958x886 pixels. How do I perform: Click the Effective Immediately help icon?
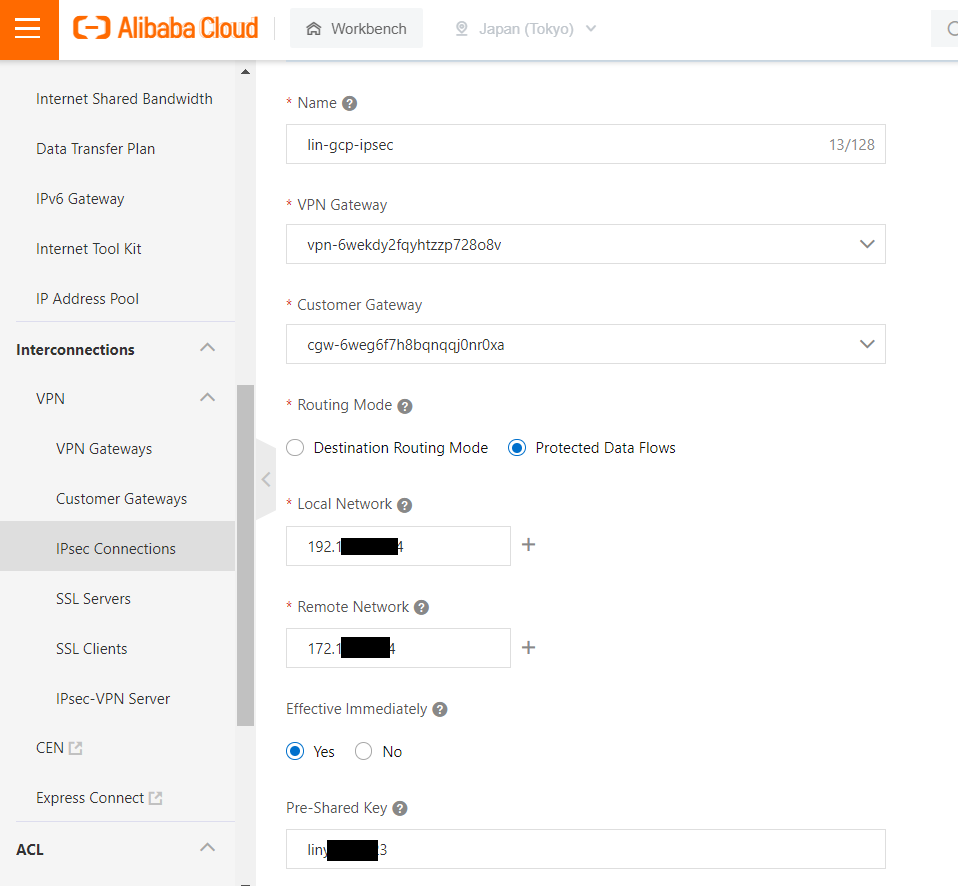pos(440,709)
